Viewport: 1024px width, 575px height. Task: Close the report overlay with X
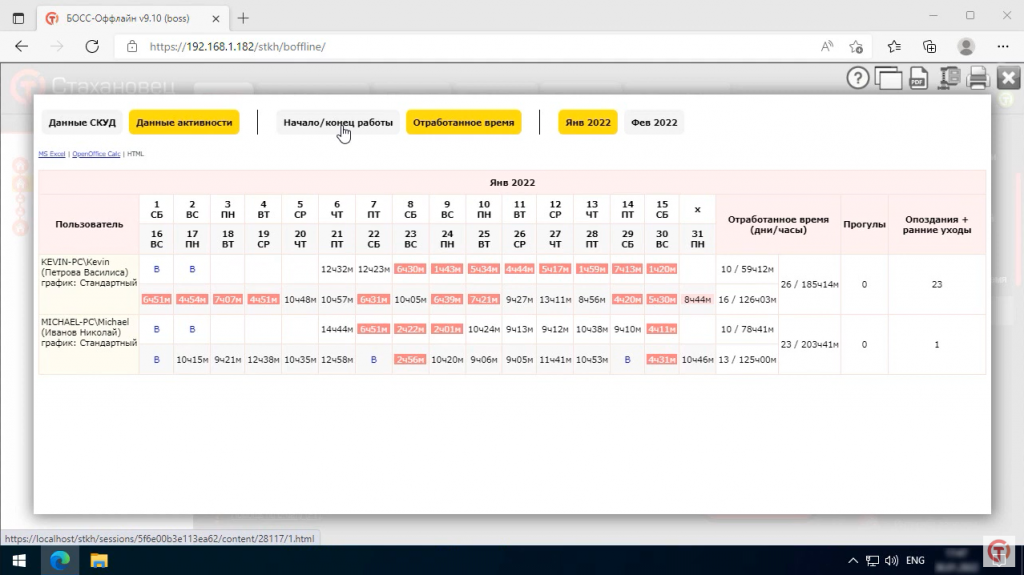click(x=1008, y=78)
